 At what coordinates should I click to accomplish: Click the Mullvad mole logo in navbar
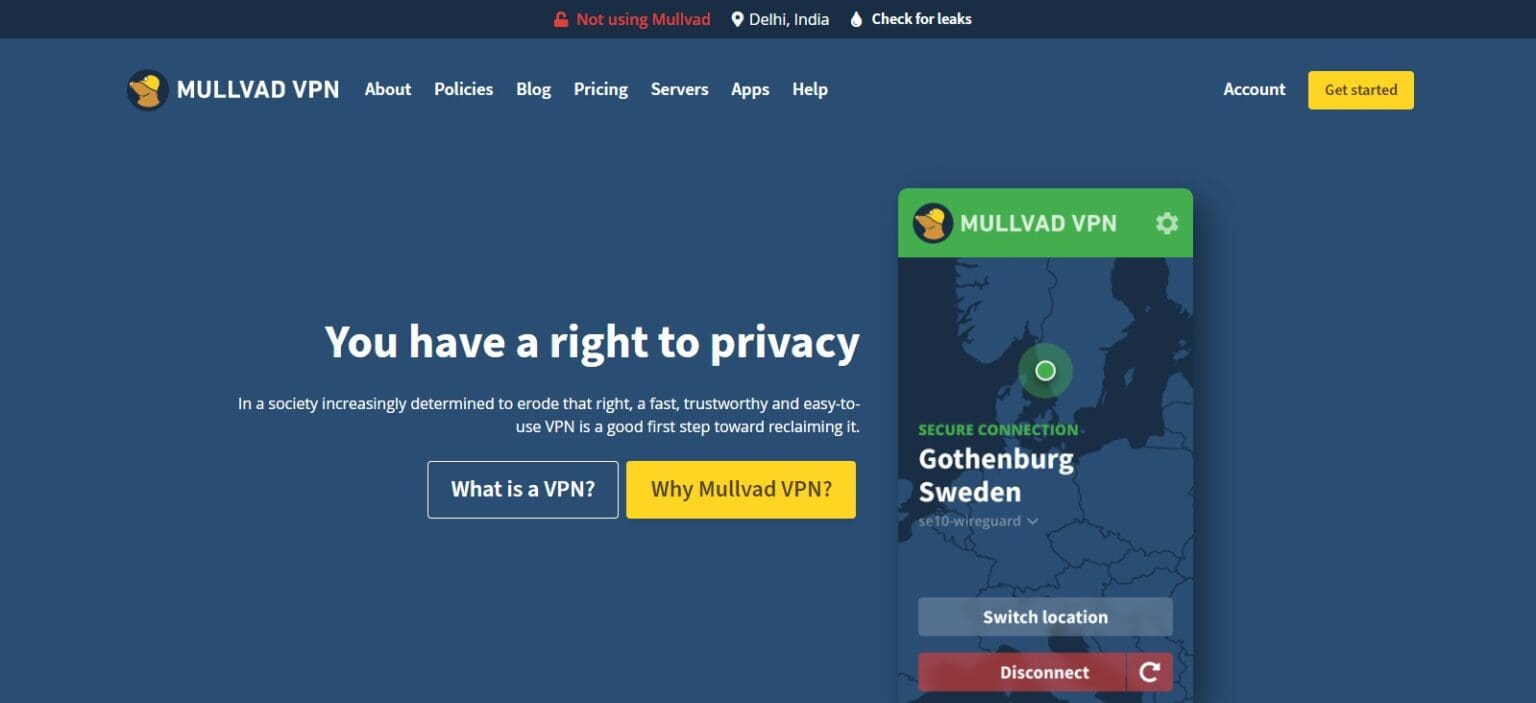point(147,90)
